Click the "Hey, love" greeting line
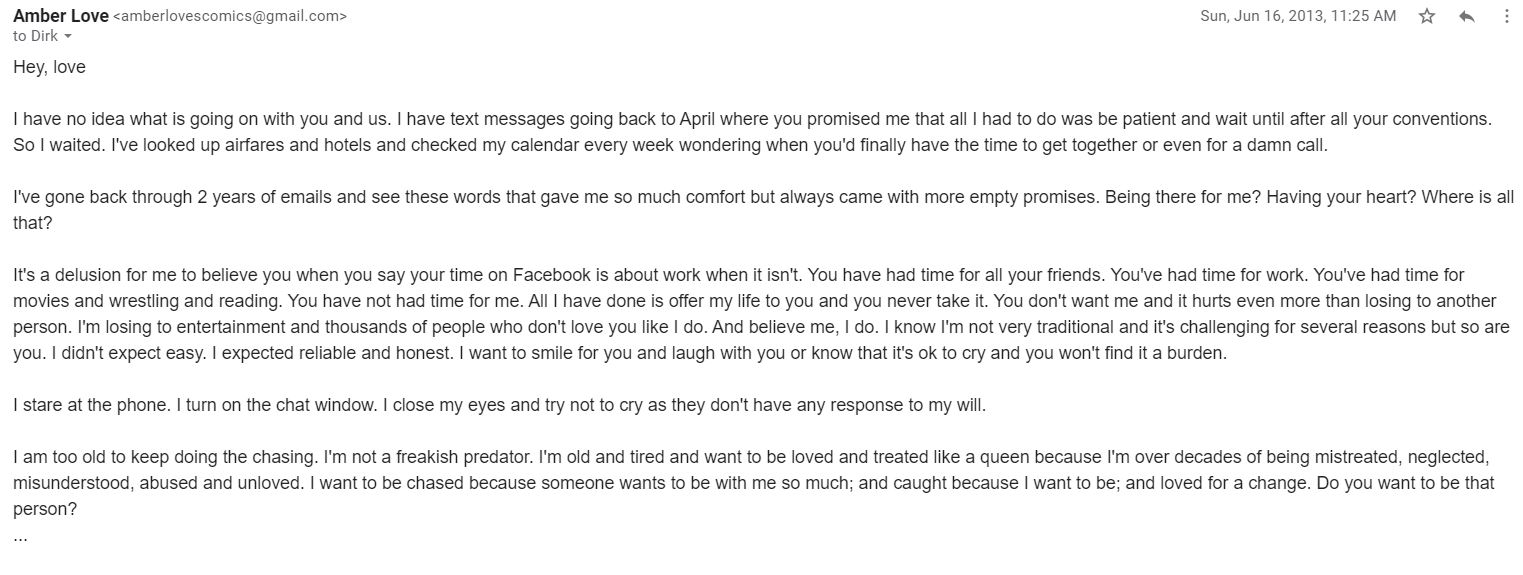The width and height of the screenshot is (1523, 575). [x=50, y=68]
